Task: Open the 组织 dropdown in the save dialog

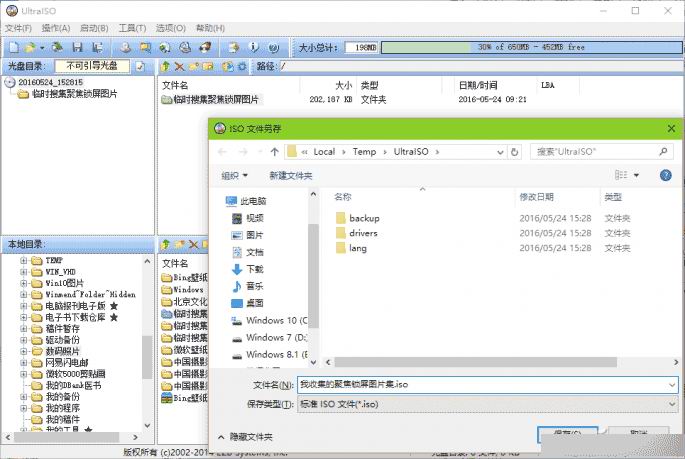Action: 235,176
